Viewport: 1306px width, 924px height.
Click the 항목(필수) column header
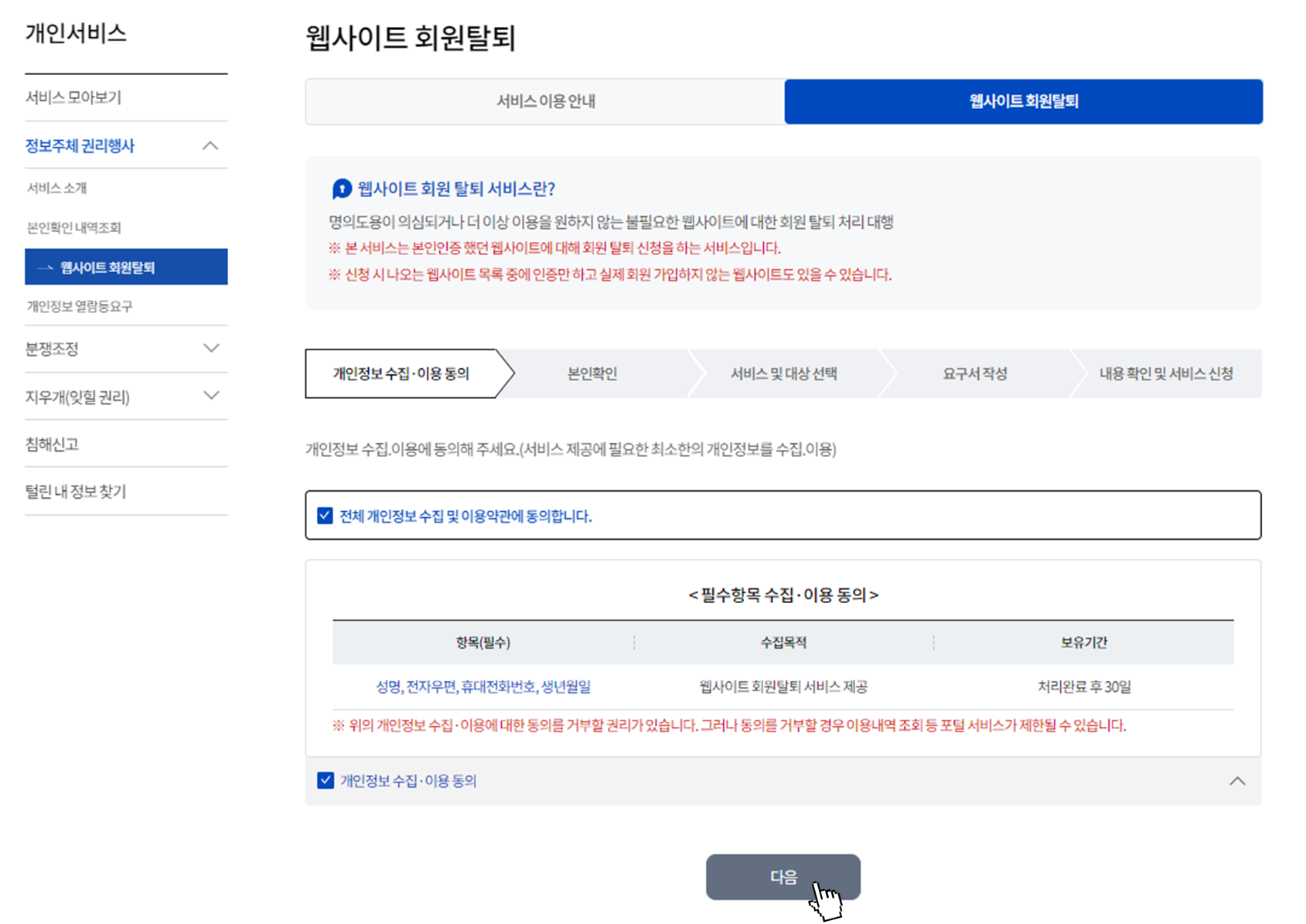tap(483, 643)
